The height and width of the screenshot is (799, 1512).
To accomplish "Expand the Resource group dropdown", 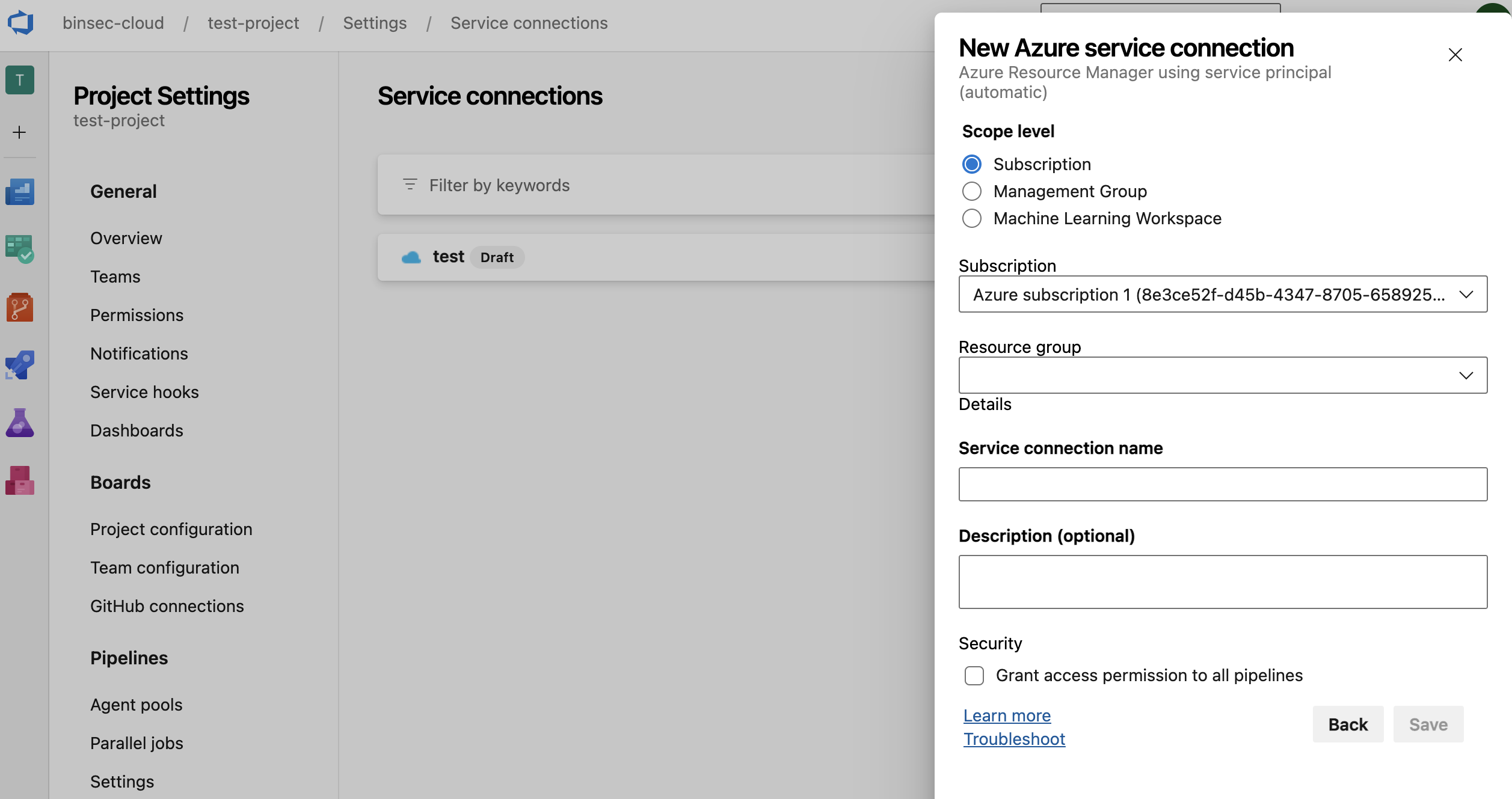I will [1222, 375].
